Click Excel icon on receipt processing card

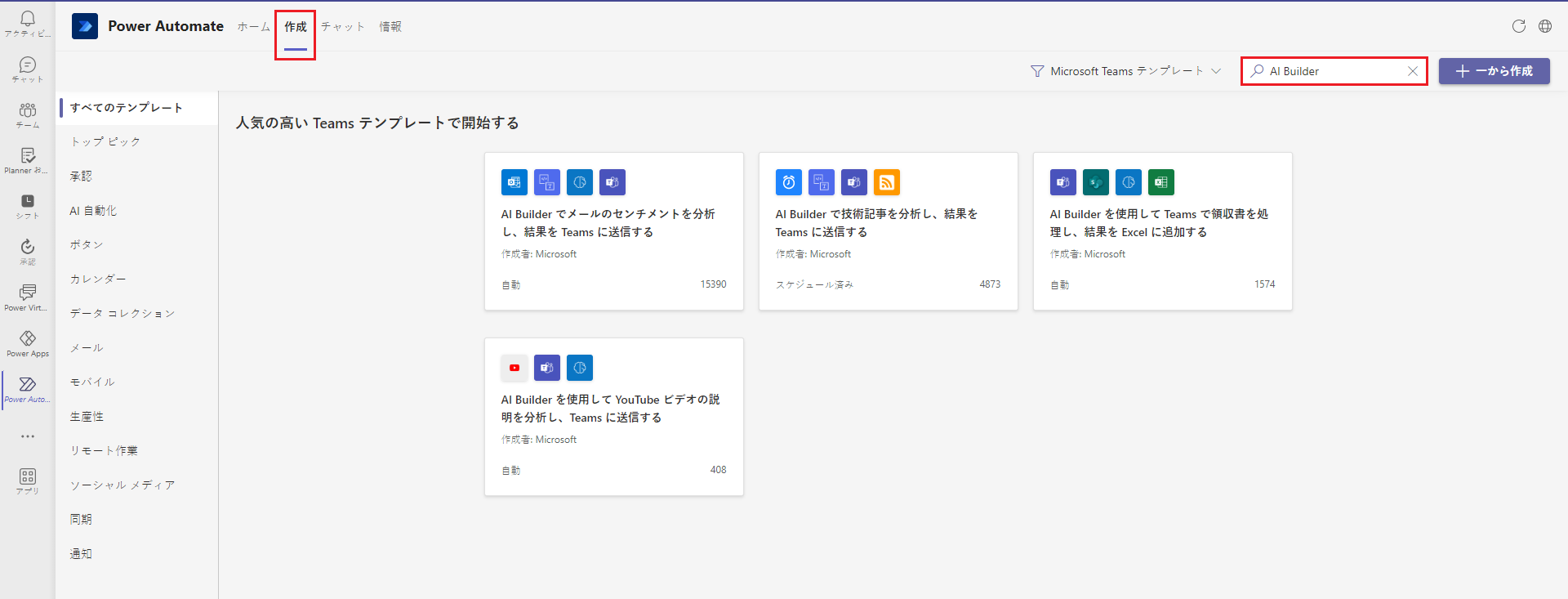[1161, 182]
